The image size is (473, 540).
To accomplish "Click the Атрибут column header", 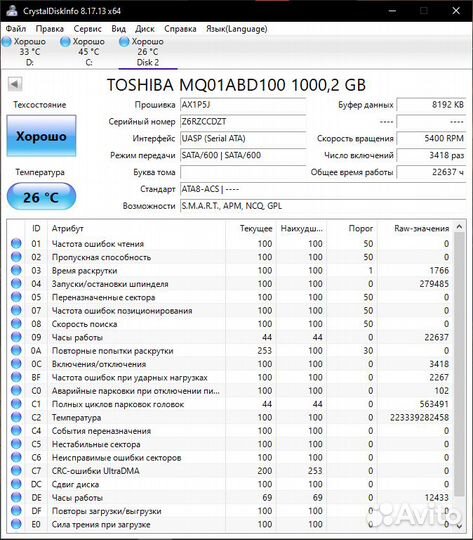I will (136, 228).
